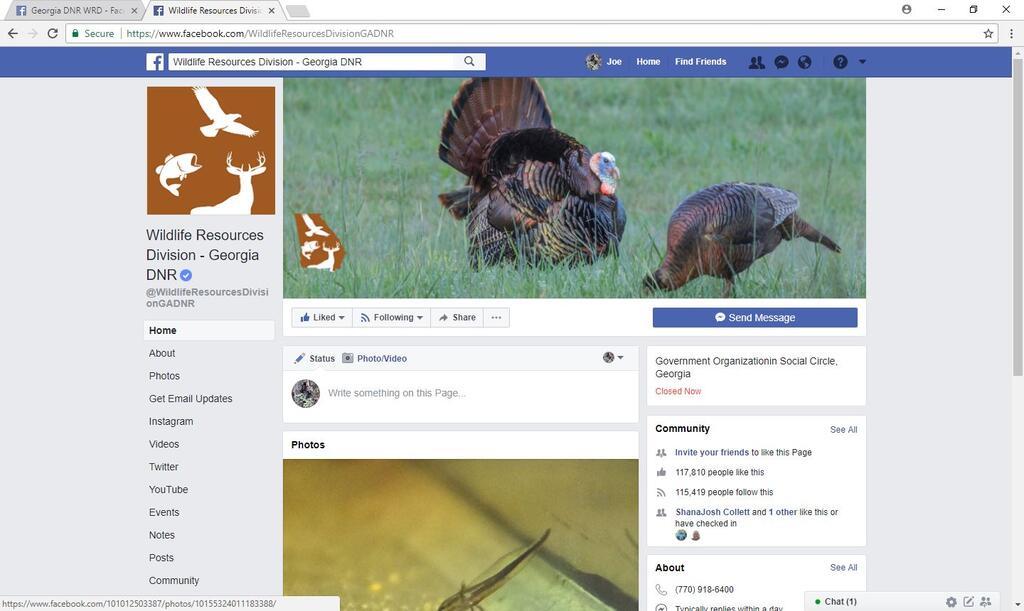Open Quick Help question mark icon
1024x611 pixels.
point(840,62)
